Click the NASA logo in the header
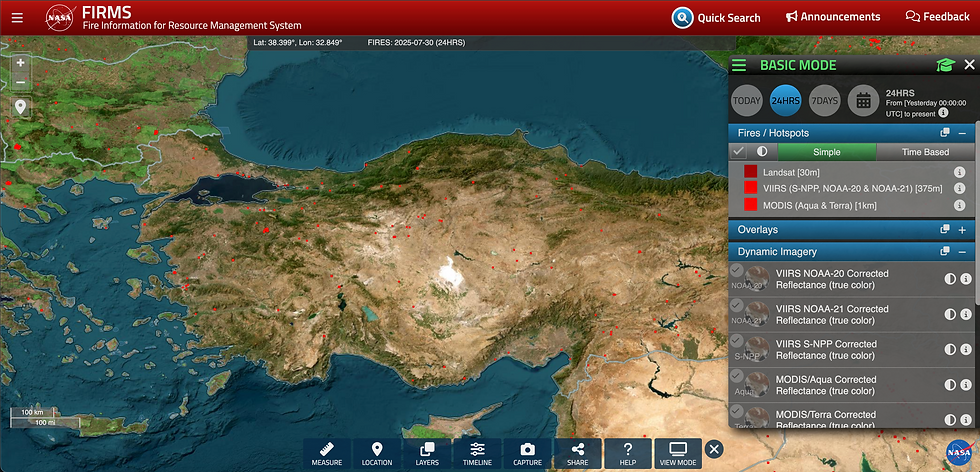The image size is (980, 472). (59, 18)
